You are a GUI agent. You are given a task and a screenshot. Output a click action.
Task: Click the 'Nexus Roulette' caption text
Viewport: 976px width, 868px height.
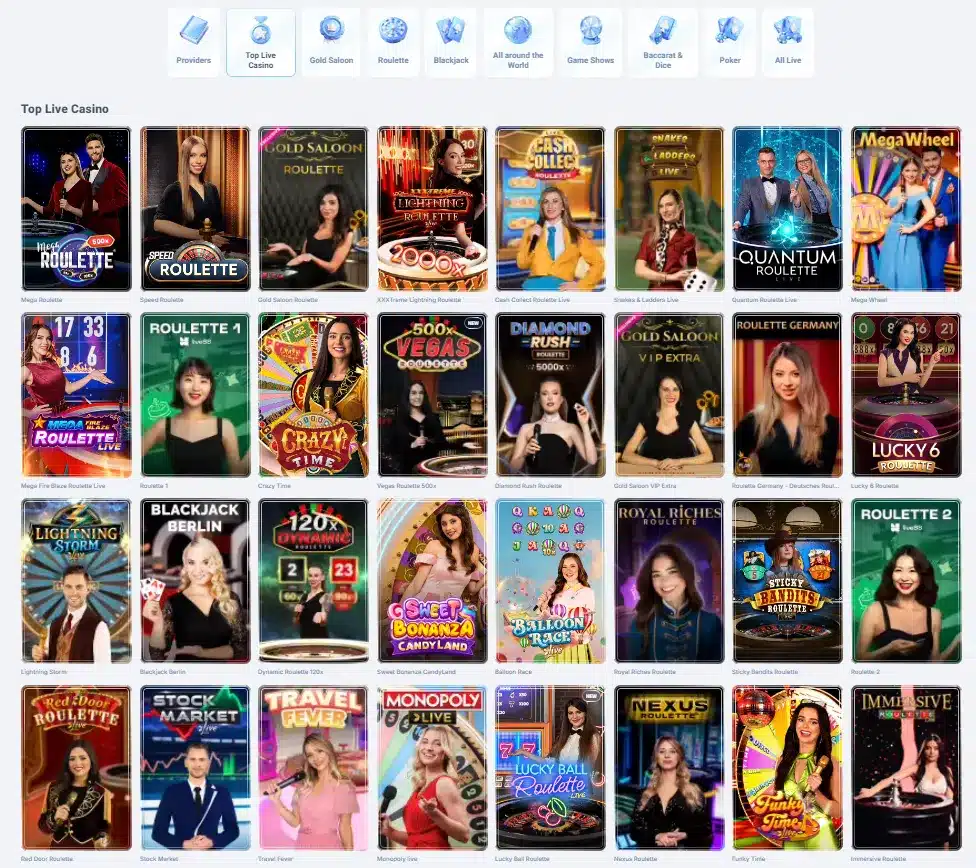[x=636, y=859]
